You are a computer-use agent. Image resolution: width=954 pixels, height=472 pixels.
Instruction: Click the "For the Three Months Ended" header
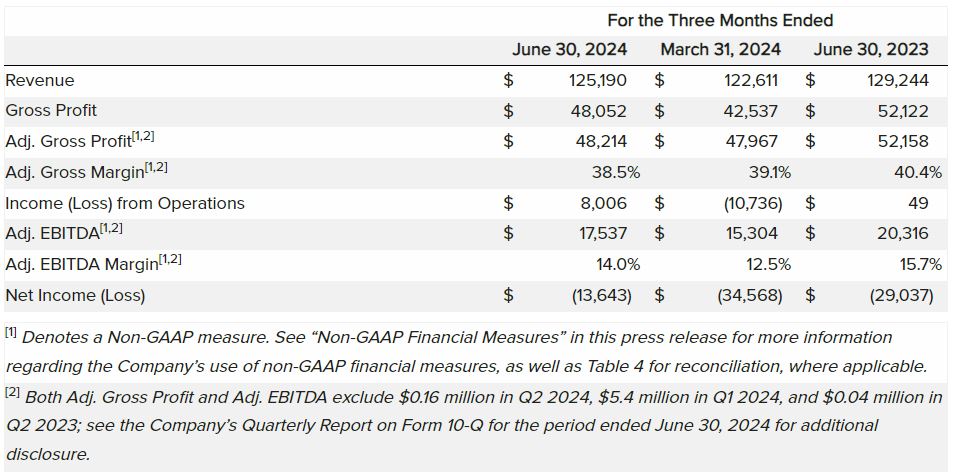pos(719,20)
